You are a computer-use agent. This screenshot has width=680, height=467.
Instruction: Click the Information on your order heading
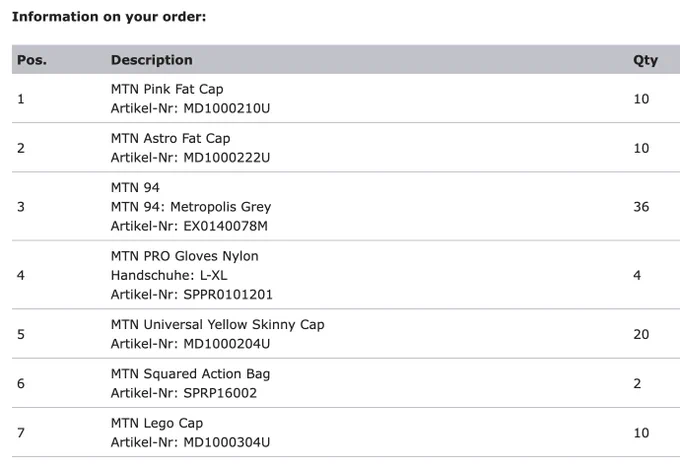click(x=109, y=17)
